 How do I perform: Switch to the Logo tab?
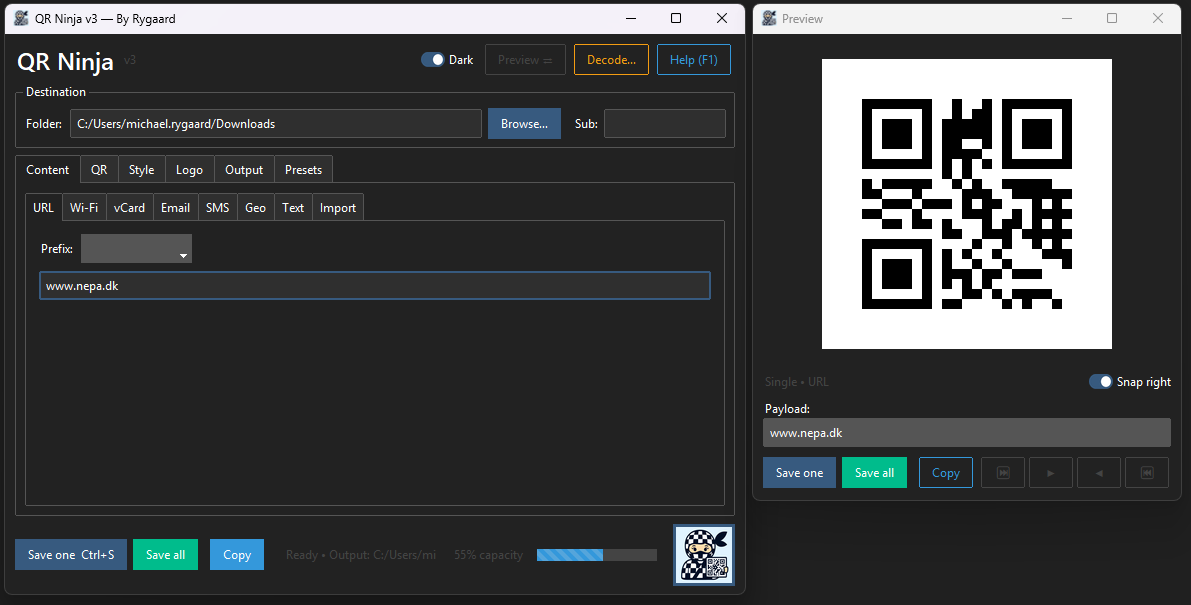[189, 170]
